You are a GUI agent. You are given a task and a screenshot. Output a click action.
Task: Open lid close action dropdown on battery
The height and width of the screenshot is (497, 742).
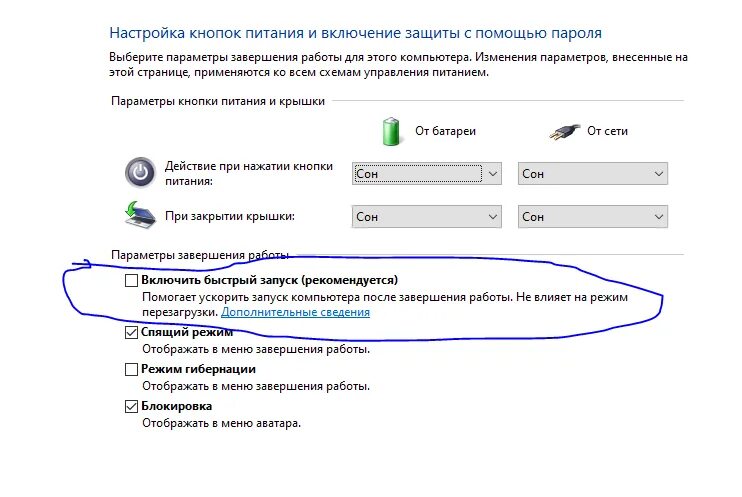426,217
